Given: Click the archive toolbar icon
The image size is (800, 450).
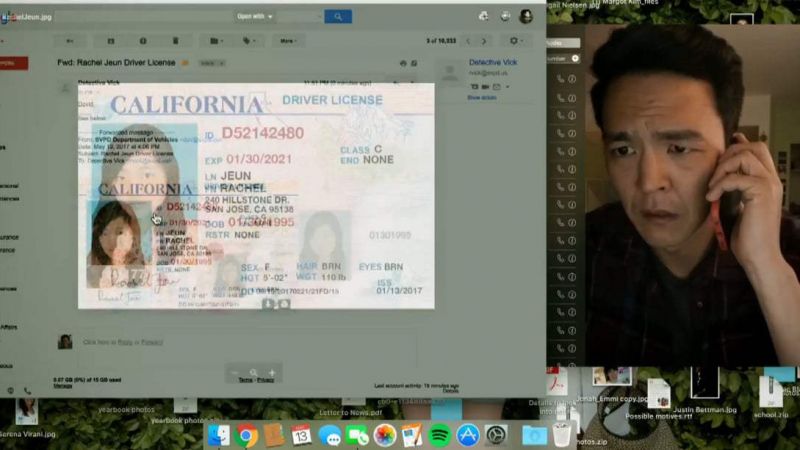Looking at the screenshot, I should click(111, 41).
